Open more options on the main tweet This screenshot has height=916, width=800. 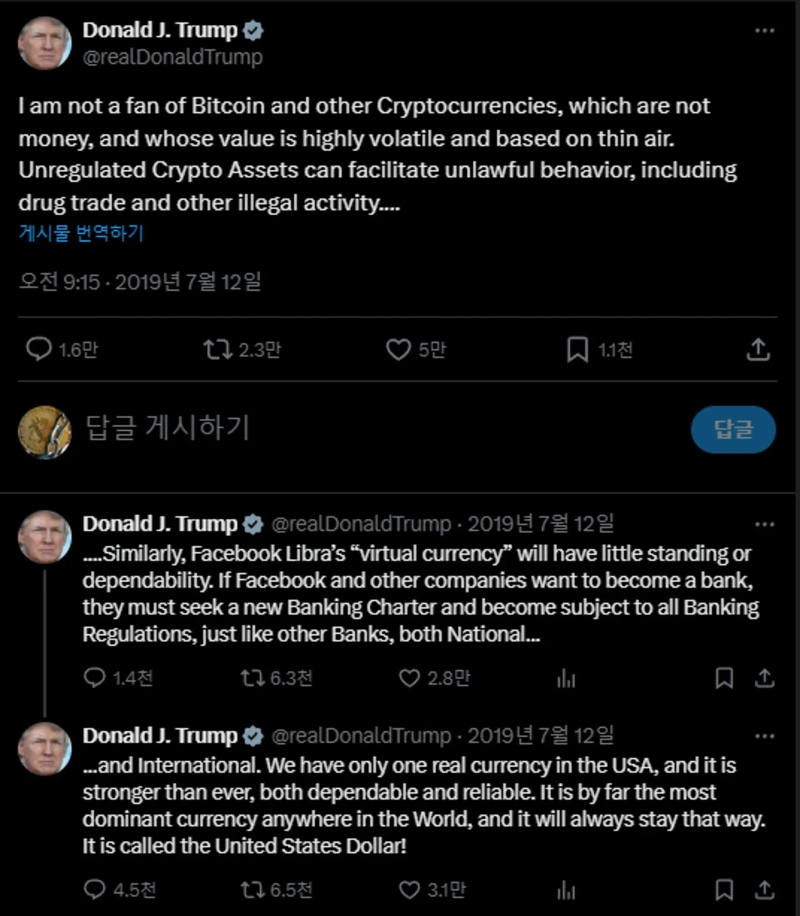pos(765,31)
